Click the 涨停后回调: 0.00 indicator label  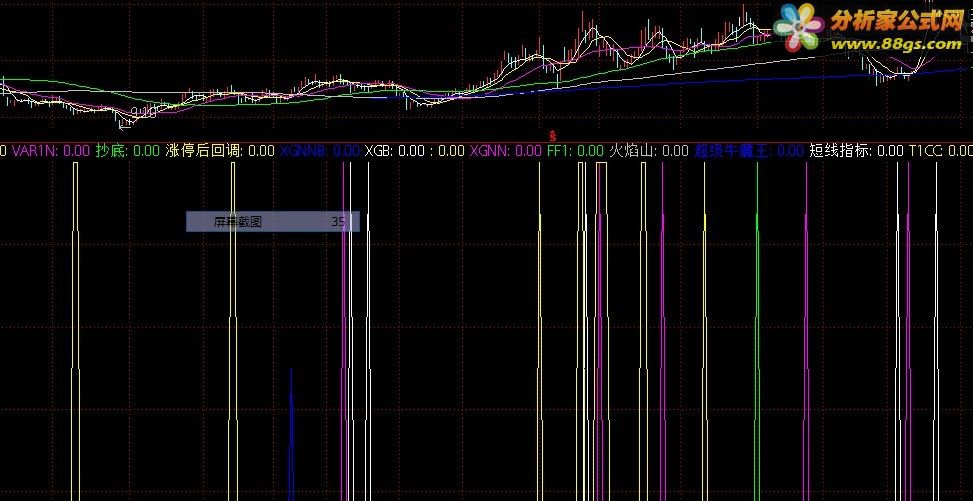pos(220,151)
